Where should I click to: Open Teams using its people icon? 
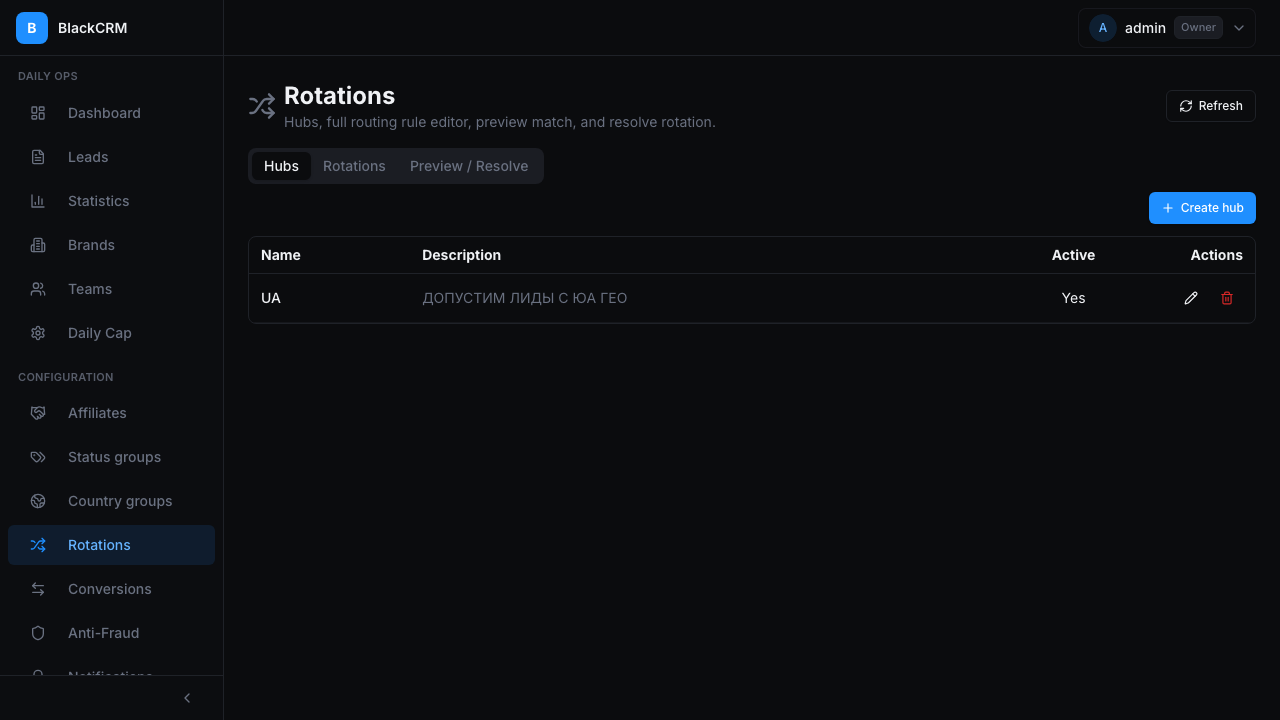(38, 289)
